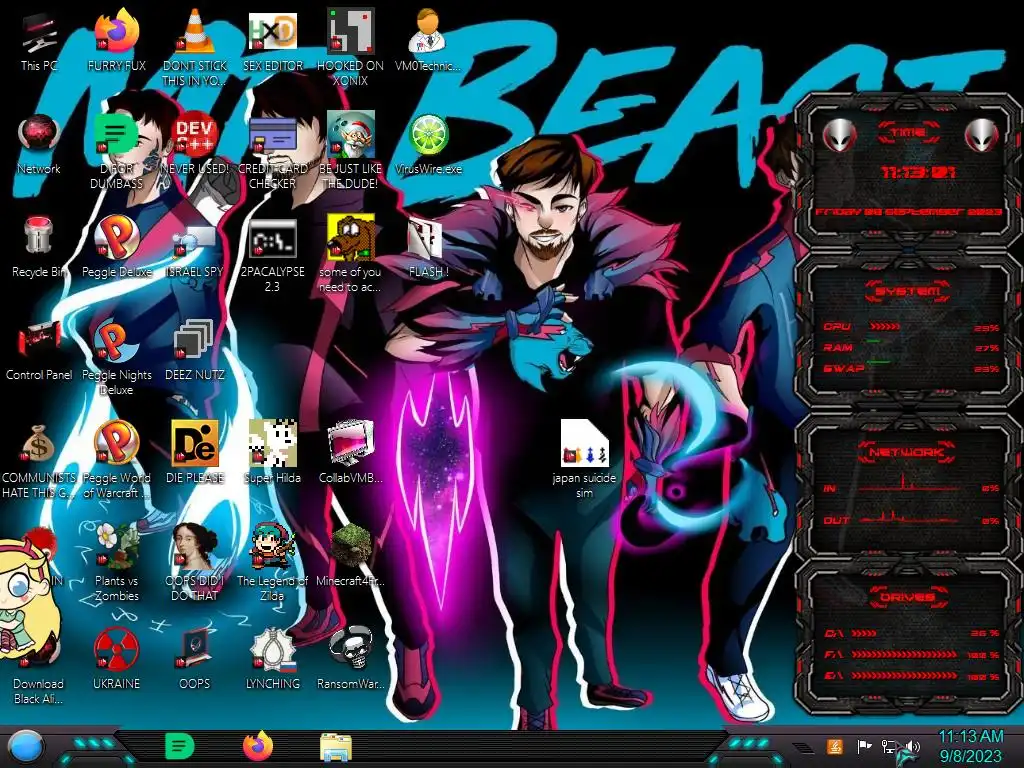Open File Explorer from the taskbar
The image size is (1024, 768).
click(336, 747)
